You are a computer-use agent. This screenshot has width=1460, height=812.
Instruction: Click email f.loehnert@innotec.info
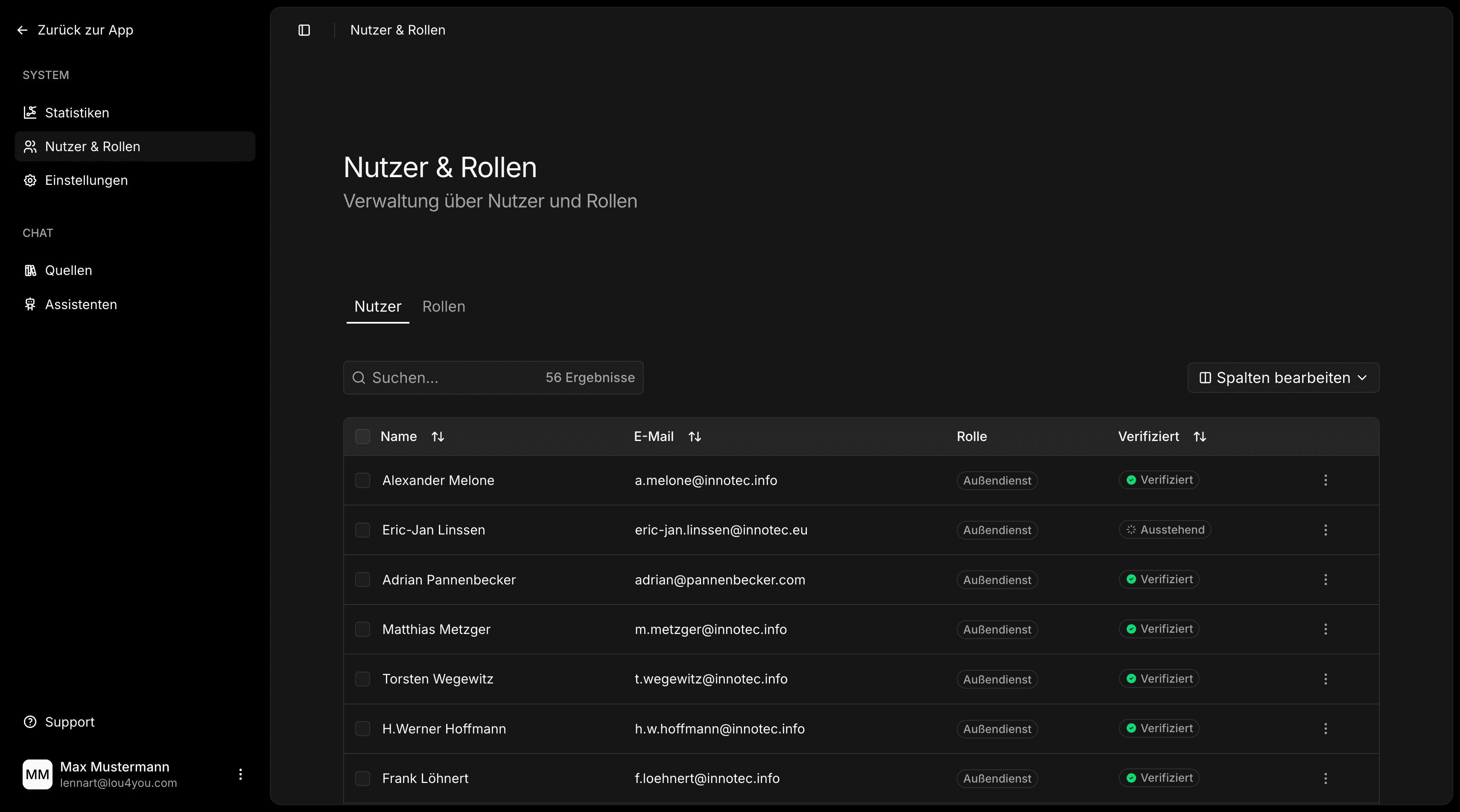(707, 779)
